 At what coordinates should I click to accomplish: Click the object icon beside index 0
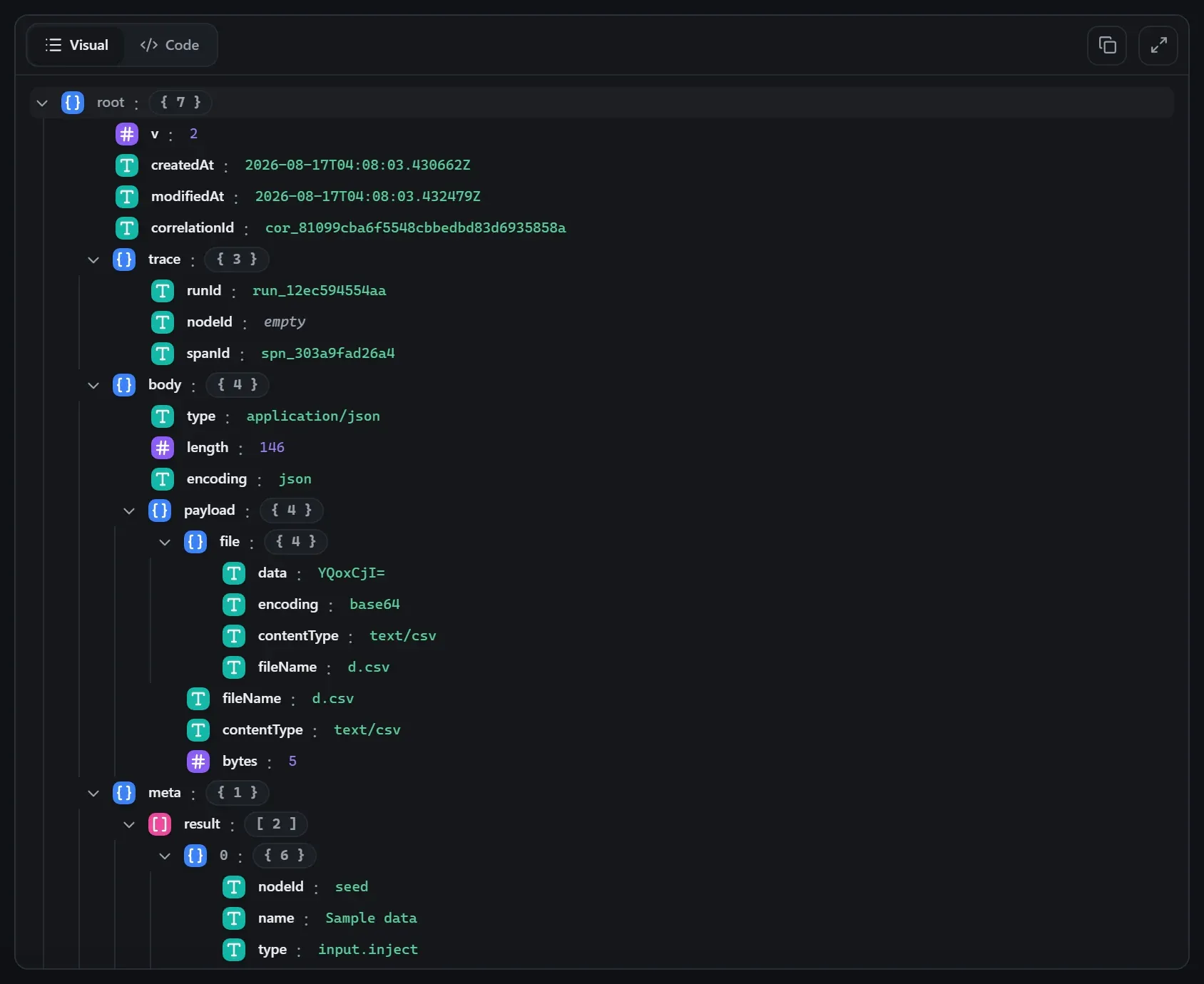(195, 856)
